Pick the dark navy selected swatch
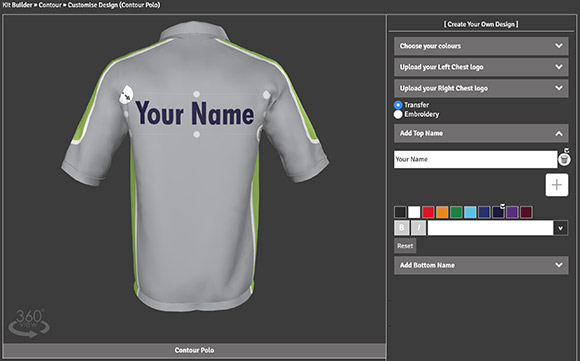 point(498,212)
